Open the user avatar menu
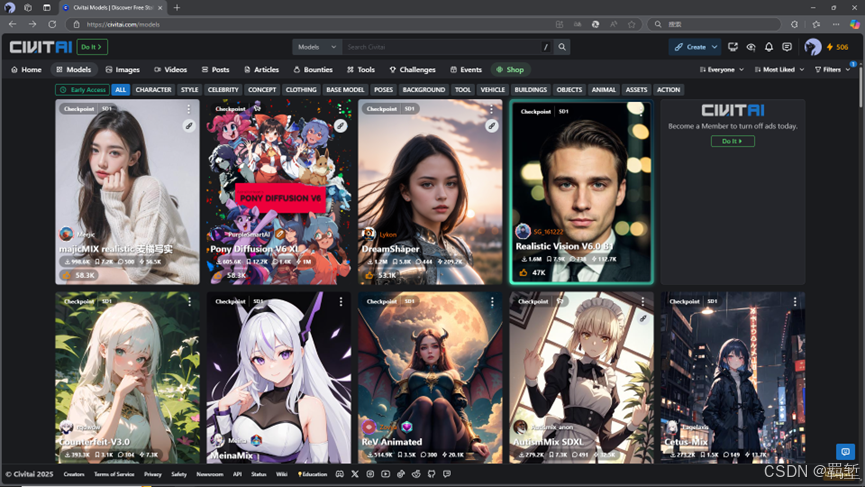The width and height of the screenshot is (865, 487). [813, 47]
